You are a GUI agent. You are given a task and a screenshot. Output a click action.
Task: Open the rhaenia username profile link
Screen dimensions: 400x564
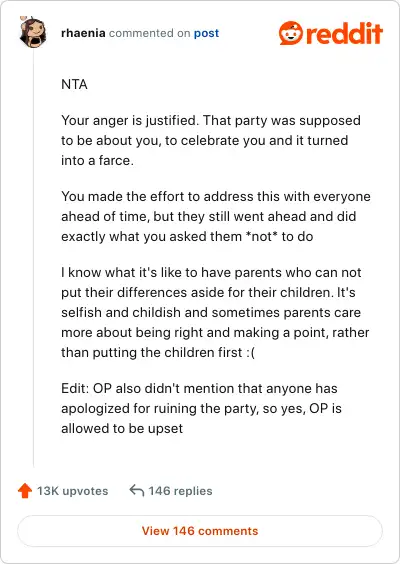pos(83,33)
